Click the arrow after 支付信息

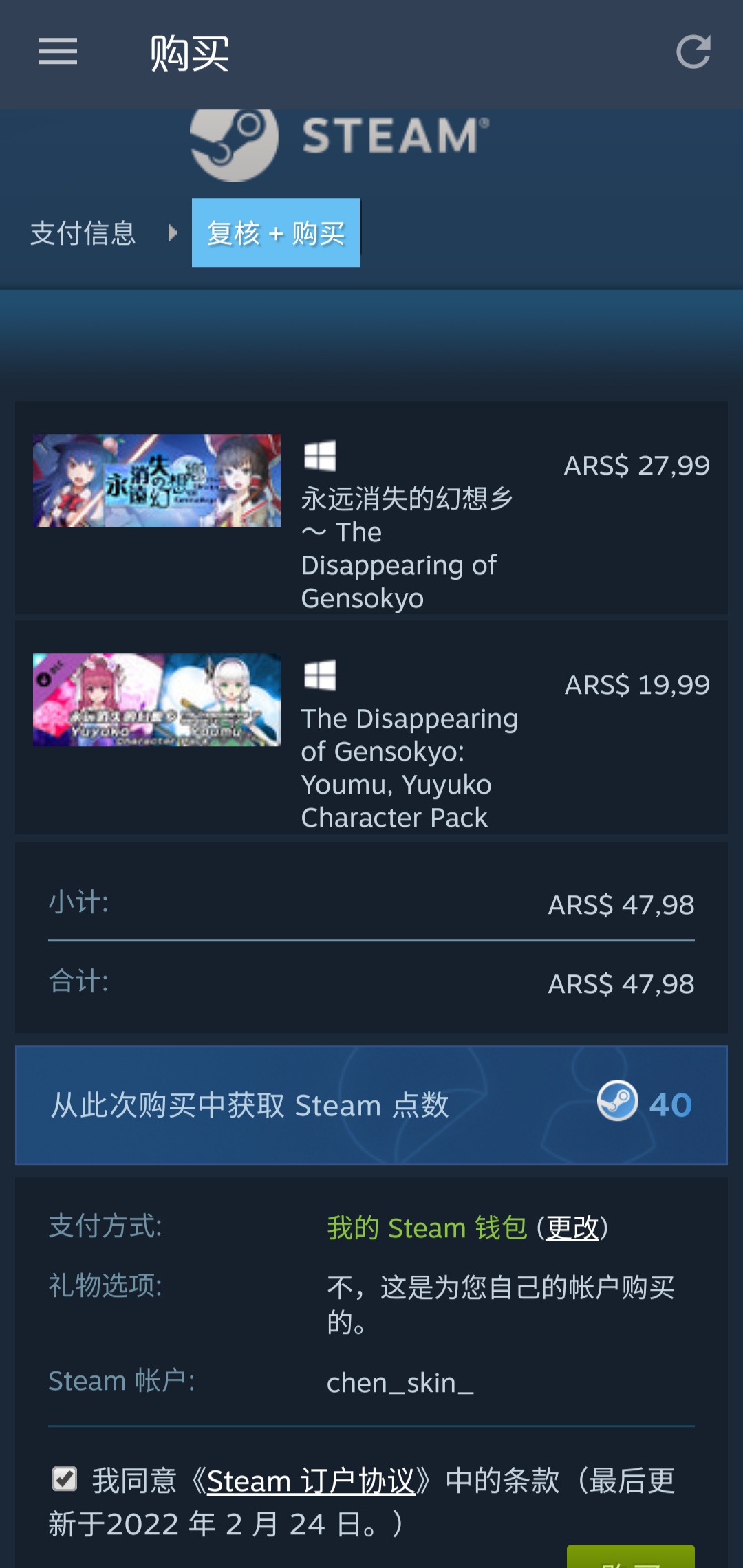[x=173, y=233]
